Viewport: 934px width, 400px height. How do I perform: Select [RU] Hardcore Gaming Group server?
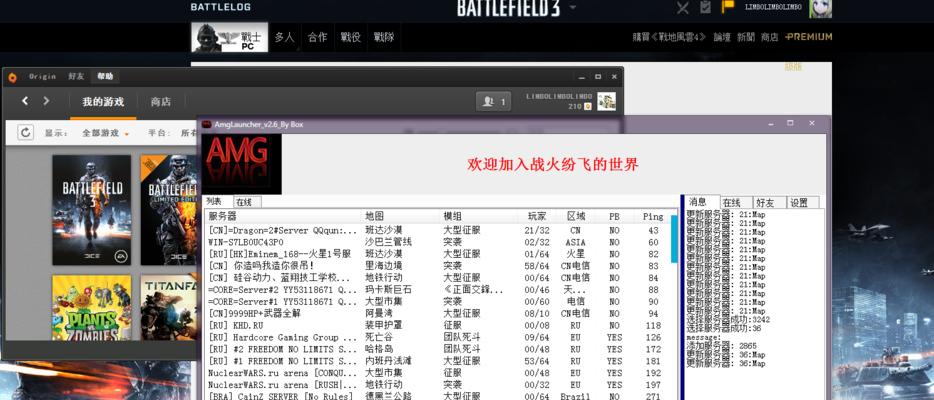coord(438,338)
